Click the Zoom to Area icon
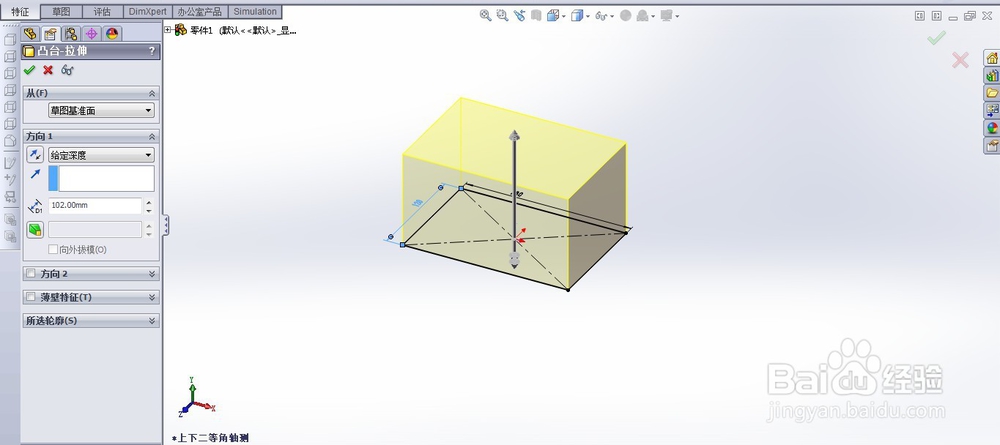 click(502, 15)
